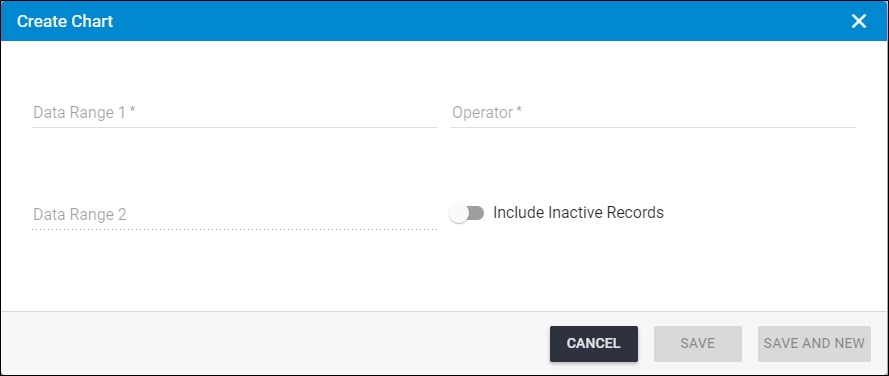Screen dimensions: 889x376
Task: Toggle Include Inactive Records switch
Action: click(466, 213)
